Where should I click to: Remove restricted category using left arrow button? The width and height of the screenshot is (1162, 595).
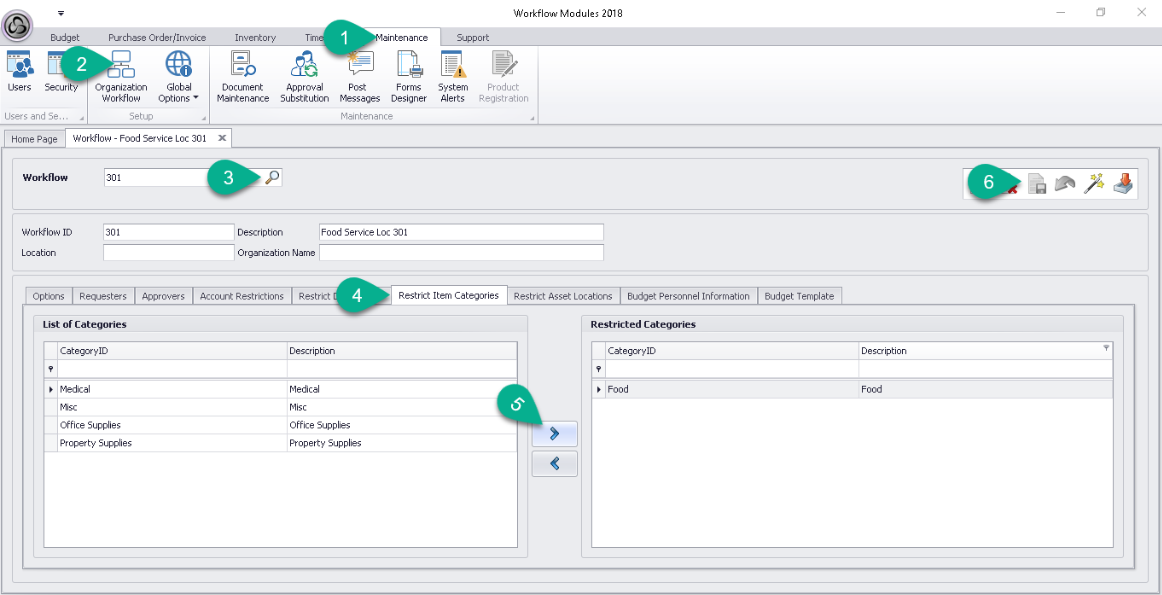point(554,464)
